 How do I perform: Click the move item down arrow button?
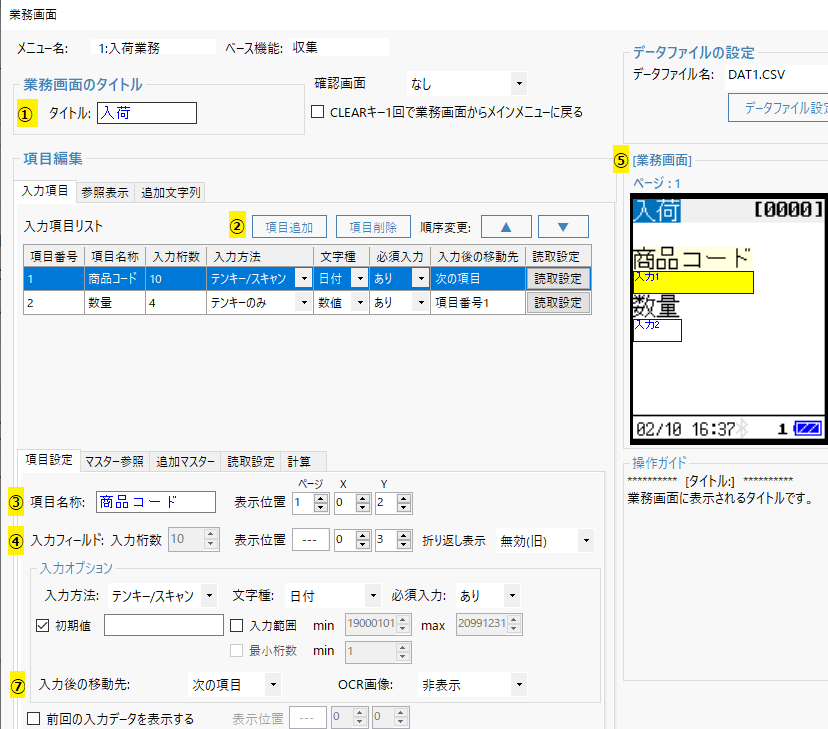point(563,226)
